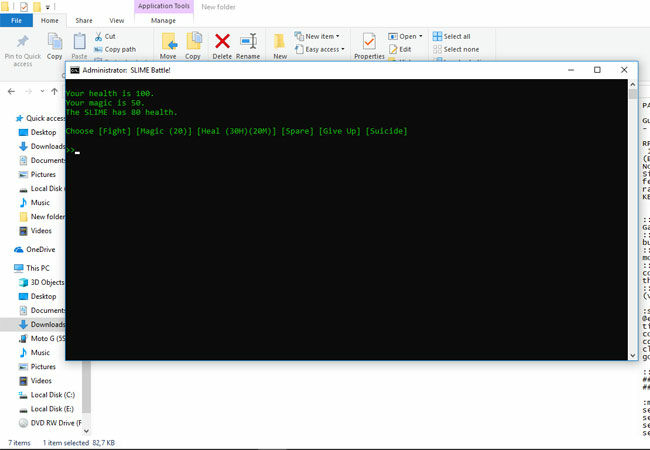
Task: Click the Cut scissors icon
Action: click(98, 36)
